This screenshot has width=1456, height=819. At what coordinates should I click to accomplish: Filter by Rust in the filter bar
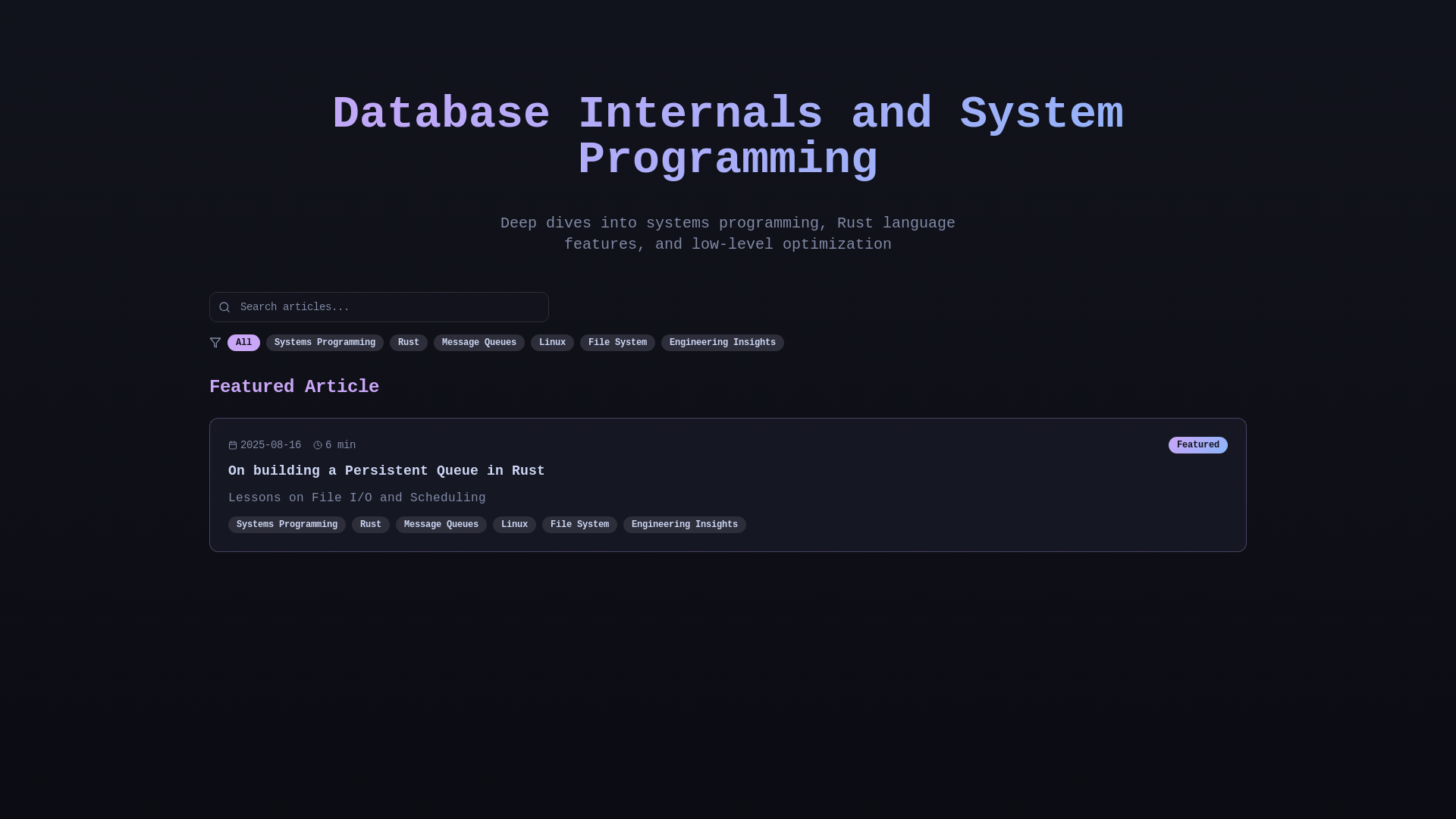[409, 343]
